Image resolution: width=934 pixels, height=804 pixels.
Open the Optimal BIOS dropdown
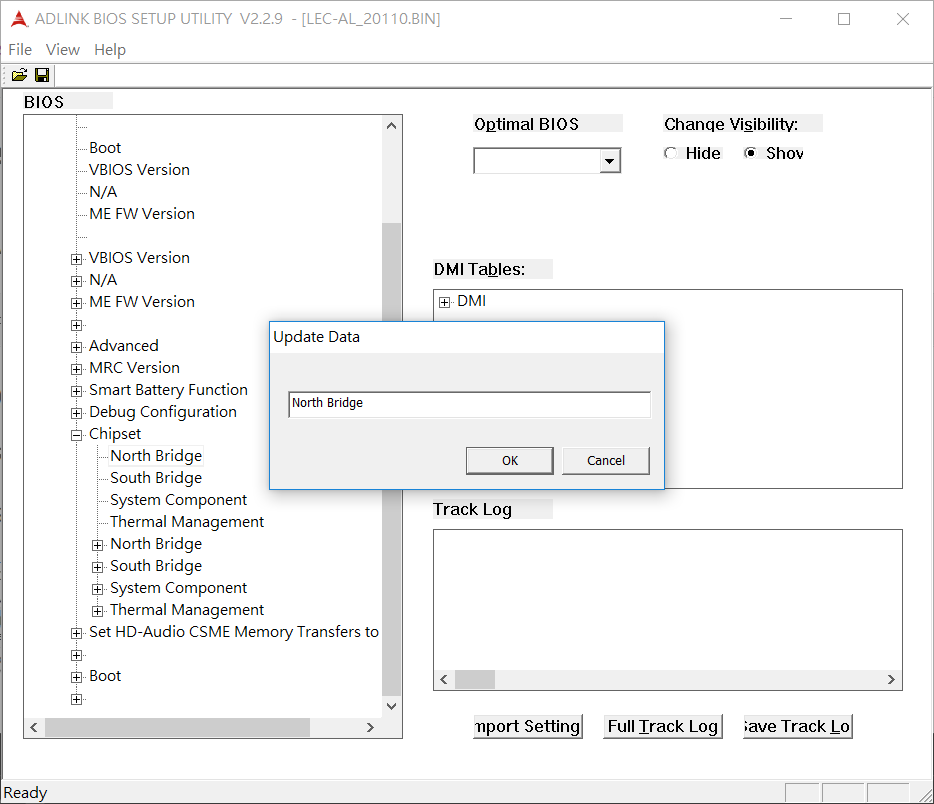coord(609,161)
